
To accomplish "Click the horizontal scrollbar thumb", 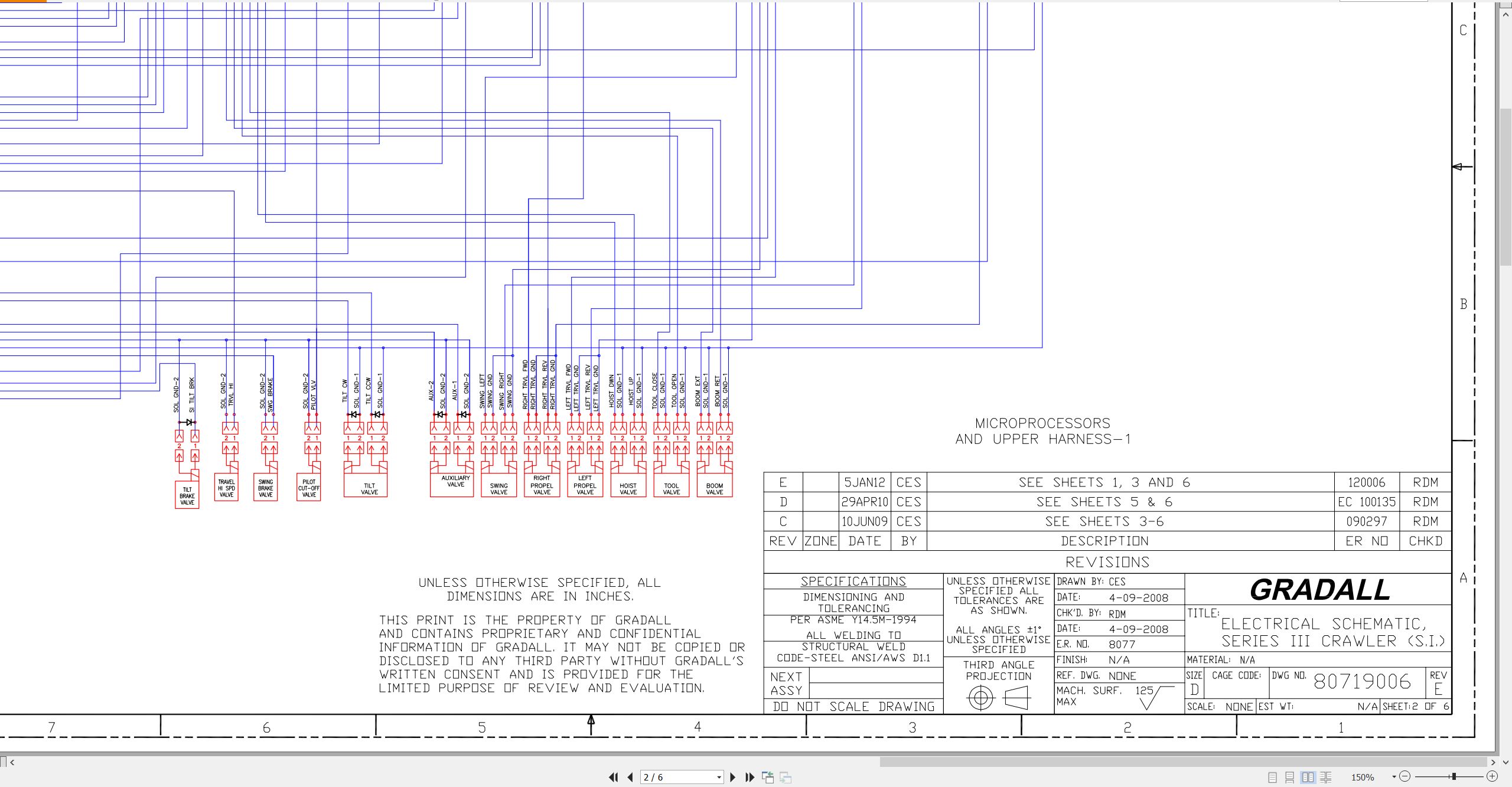I will click(x=1183, y=762).
